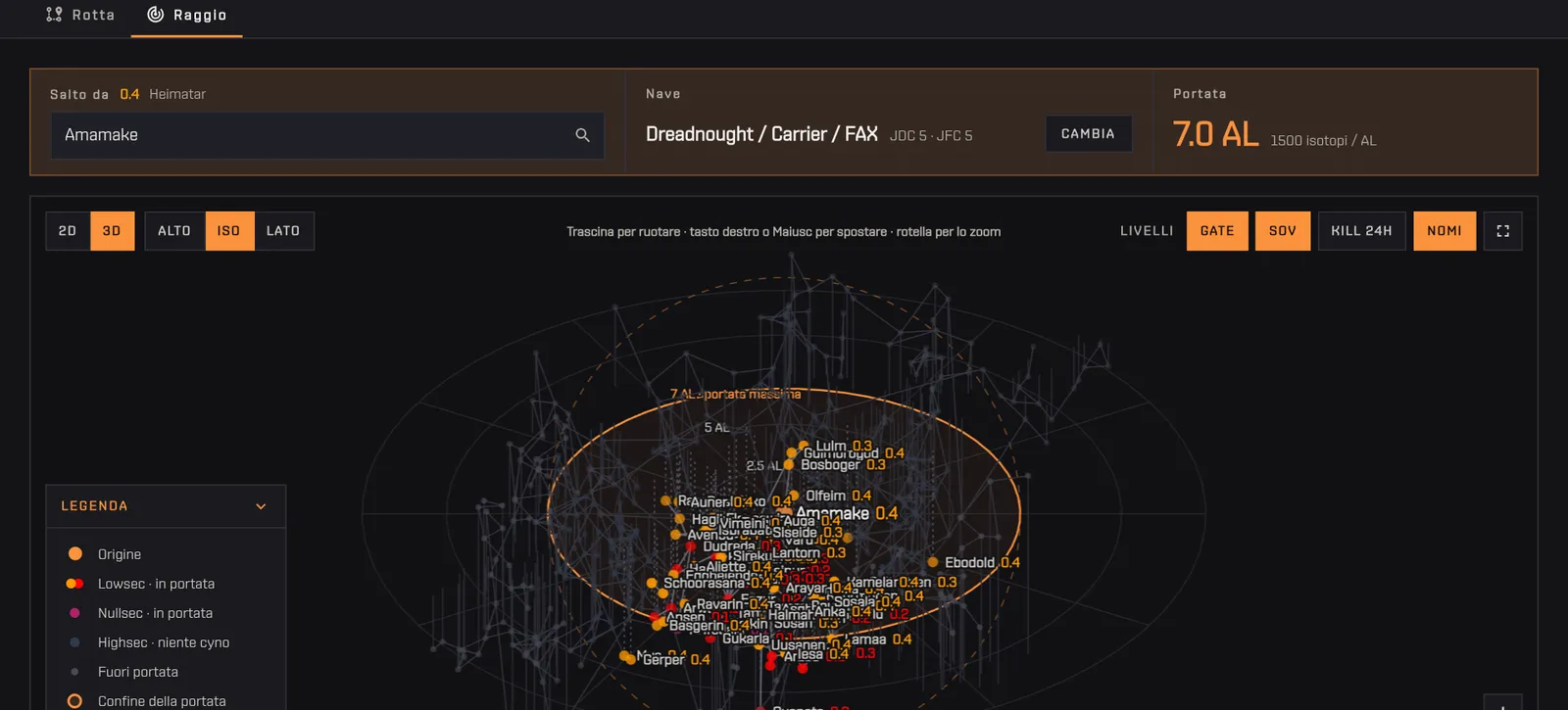
Task: Enter fullscreen map with the expand icon
Action: (1502, 231)
